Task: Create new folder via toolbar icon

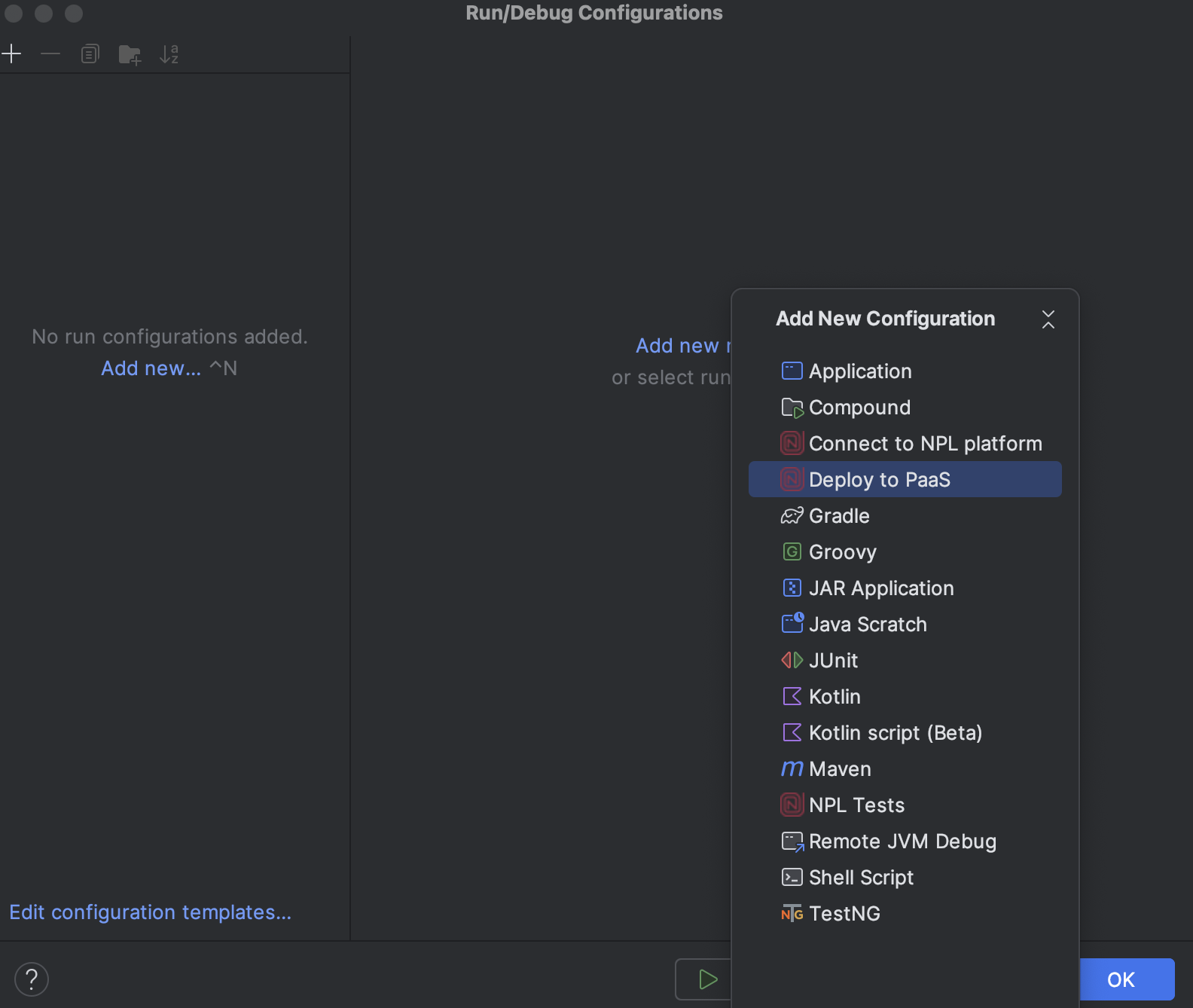Action: tap(130, 54)
